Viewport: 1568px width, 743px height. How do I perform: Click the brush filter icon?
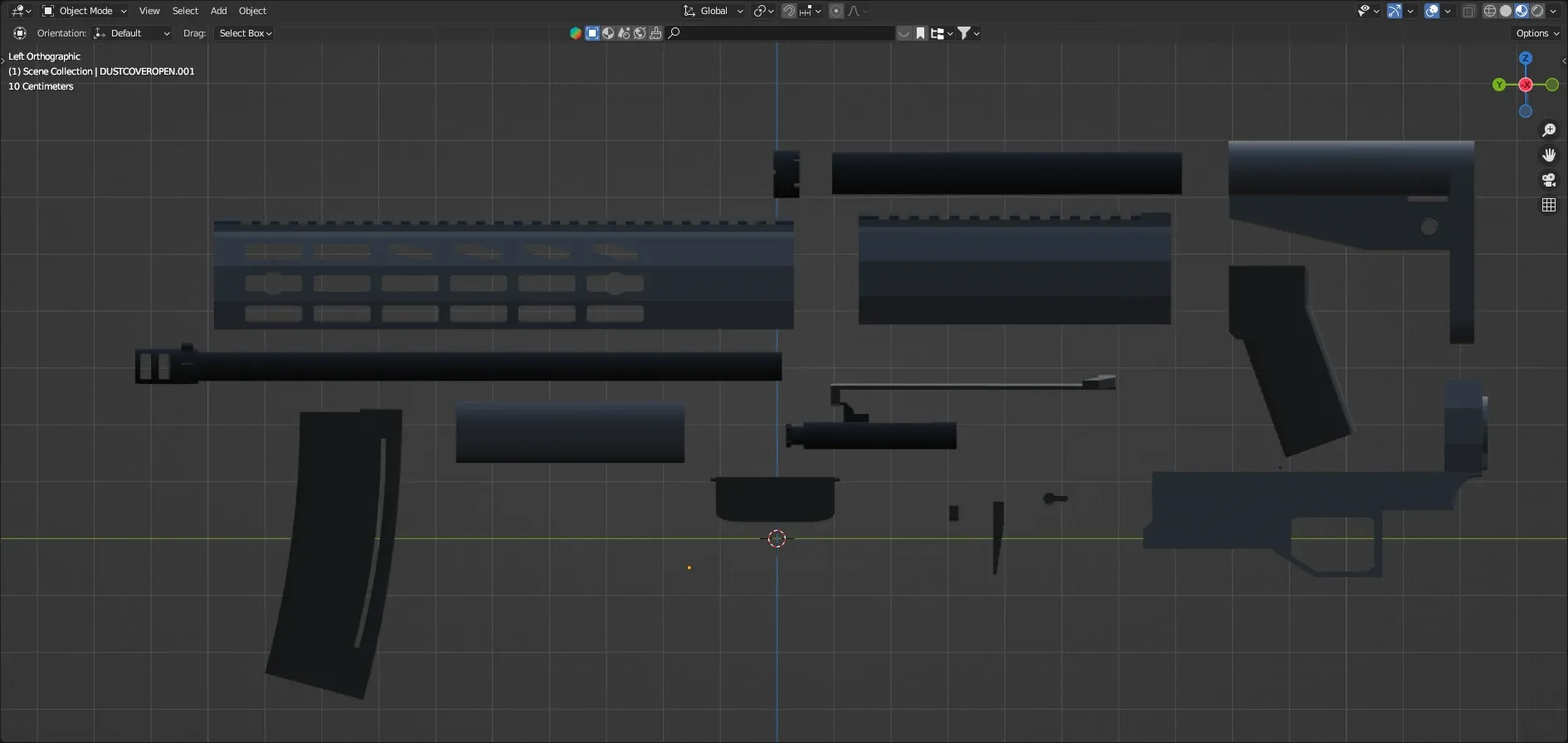pyautogui.click(x=655, y=33)
